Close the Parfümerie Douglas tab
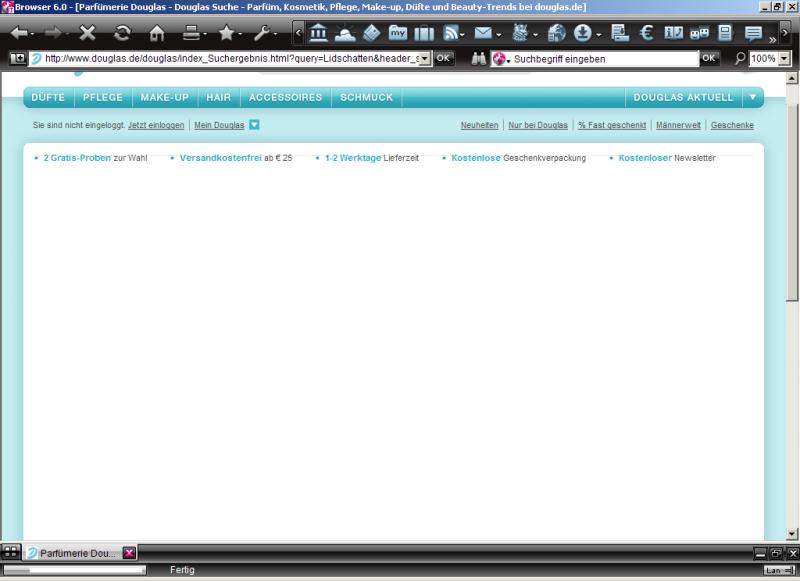This screenshot has width=800, height=581. 130,552
